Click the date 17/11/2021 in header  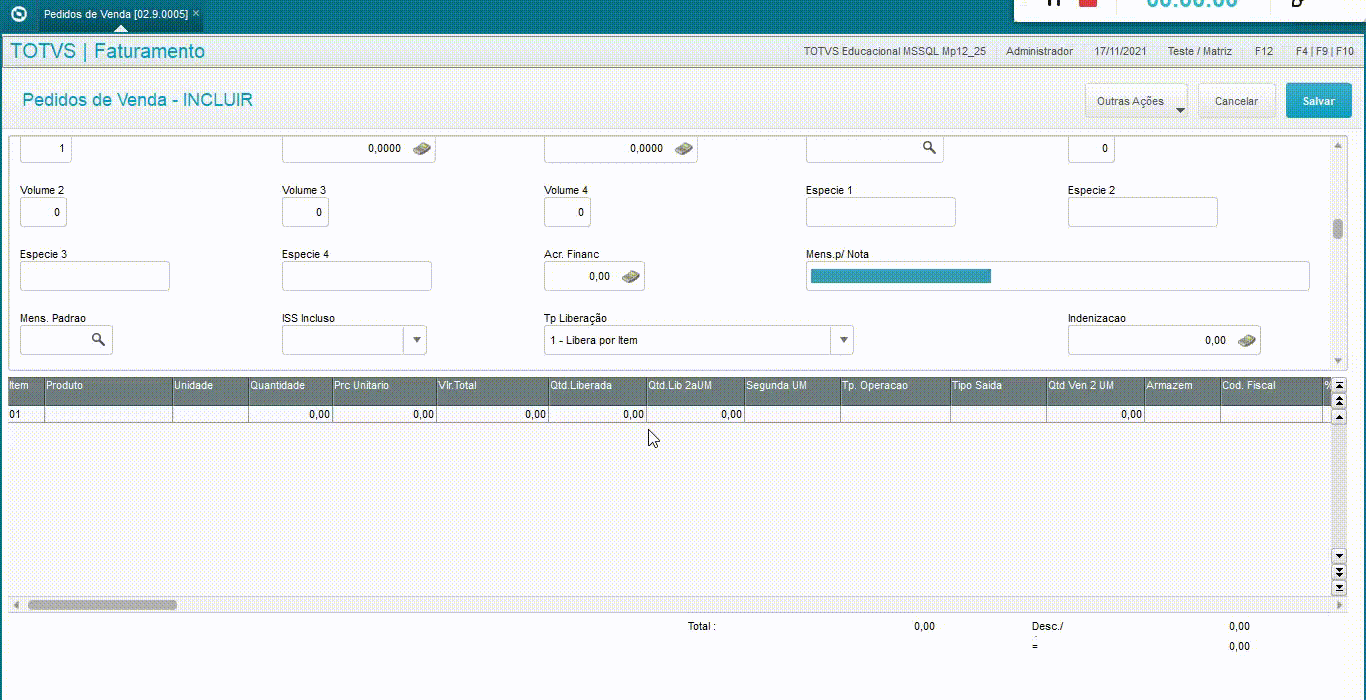[x=1120, y=51]
